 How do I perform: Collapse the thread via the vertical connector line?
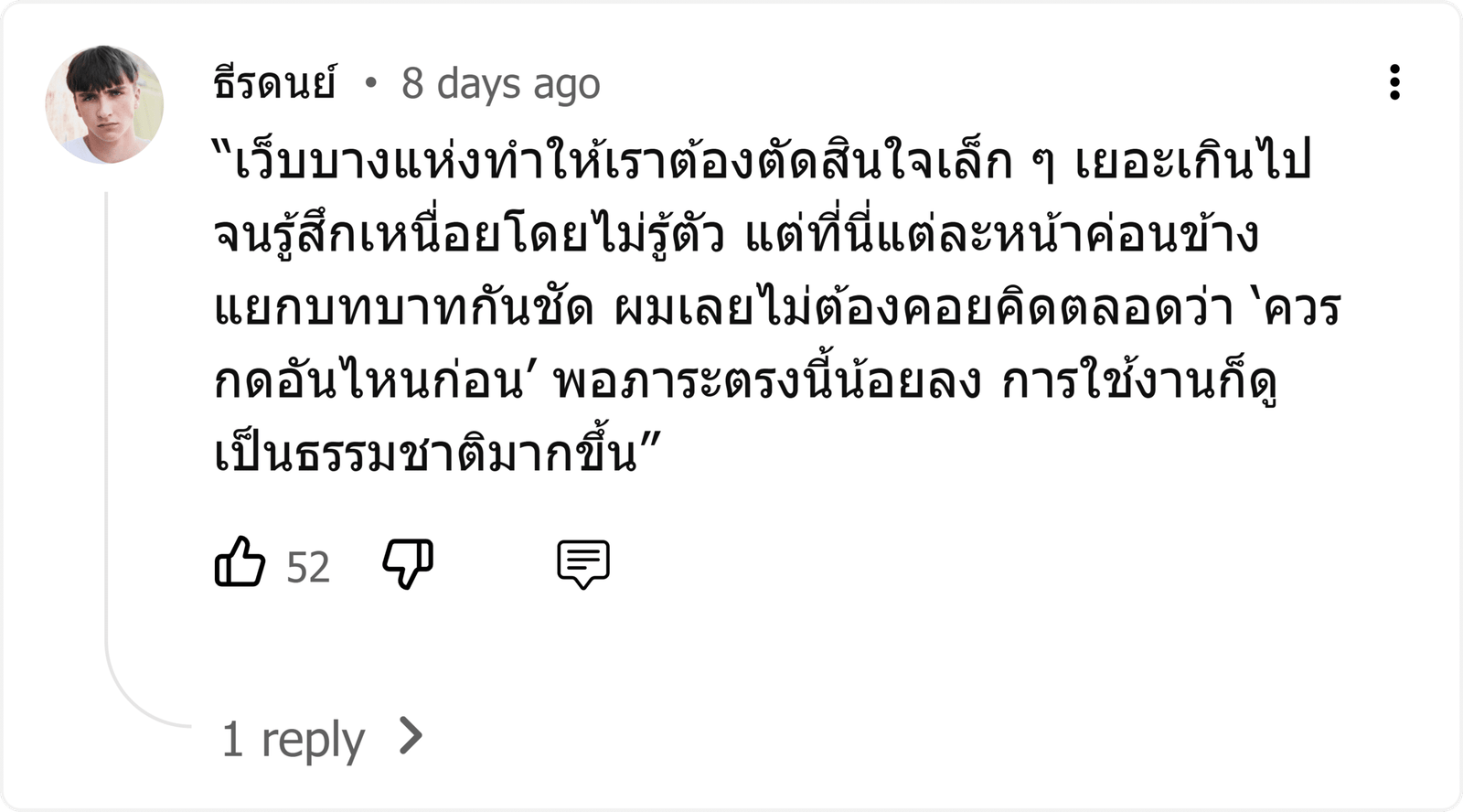[106, 411]
